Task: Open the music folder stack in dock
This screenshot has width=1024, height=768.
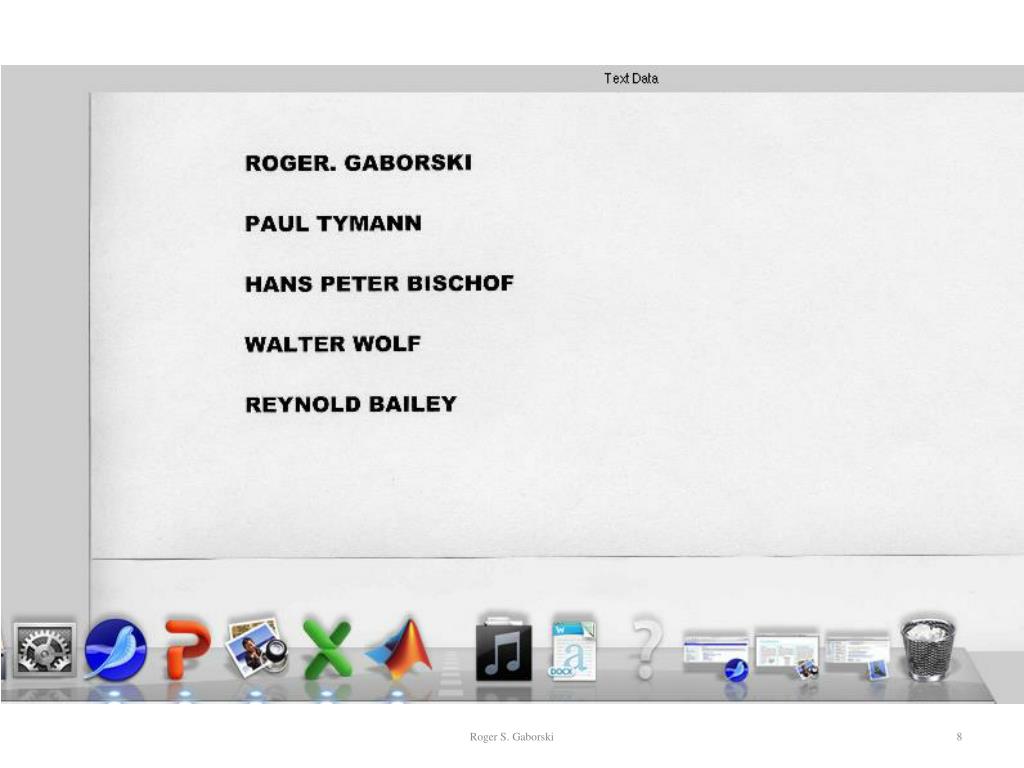Action: [503, 648]
